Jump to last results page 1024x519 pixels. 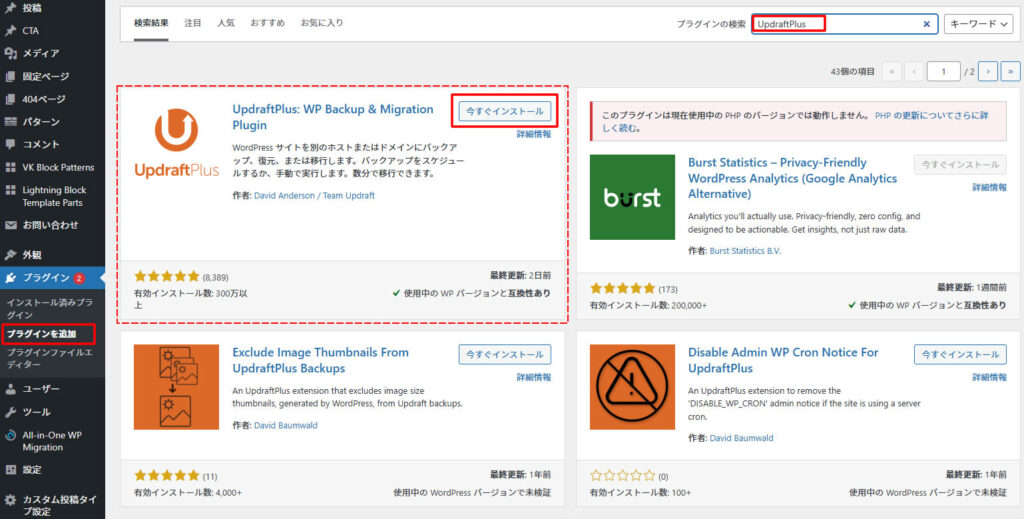click(1011, 71)
